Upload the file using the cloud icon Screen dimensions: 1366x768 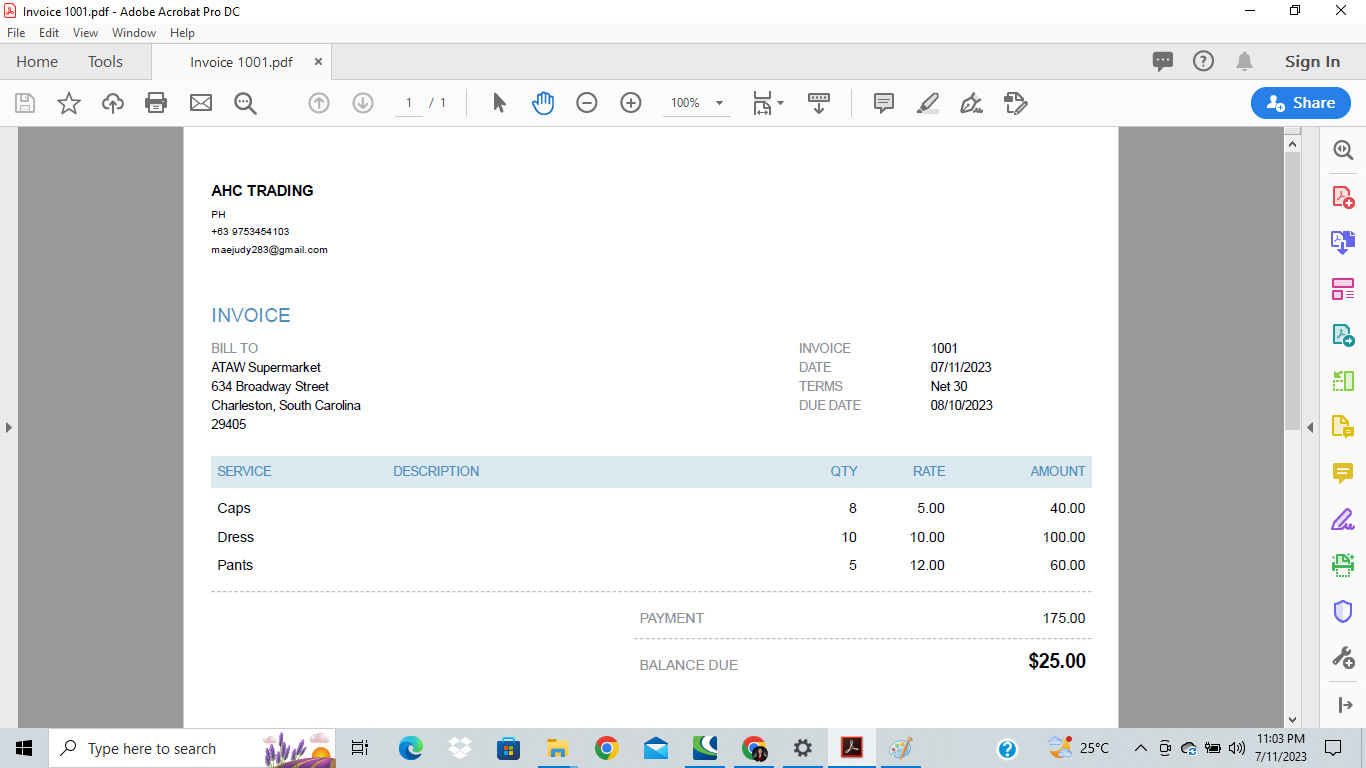[x=113, y=103]
